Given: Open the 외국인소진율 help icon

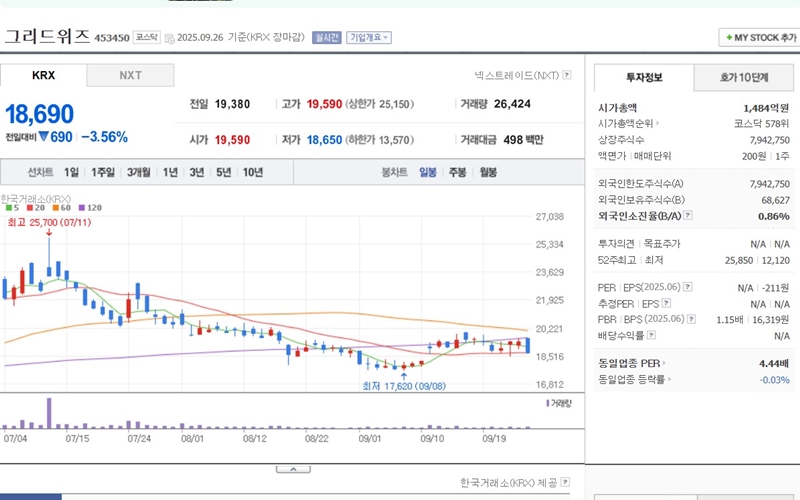Looking at the screenshot, I should [x=688, y=215].
